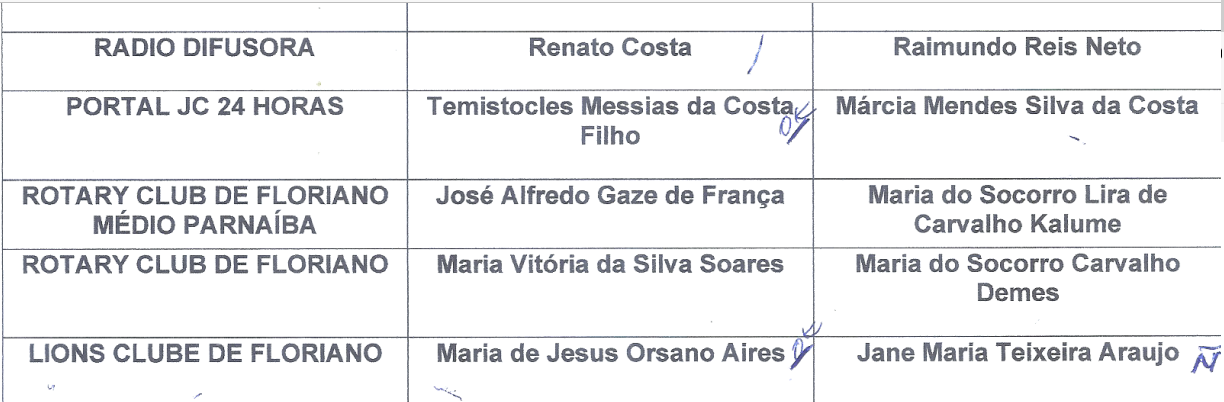Click Temistocles Messias da Costa Filho
Screen dimensions: 1224x402
point(610,121)
